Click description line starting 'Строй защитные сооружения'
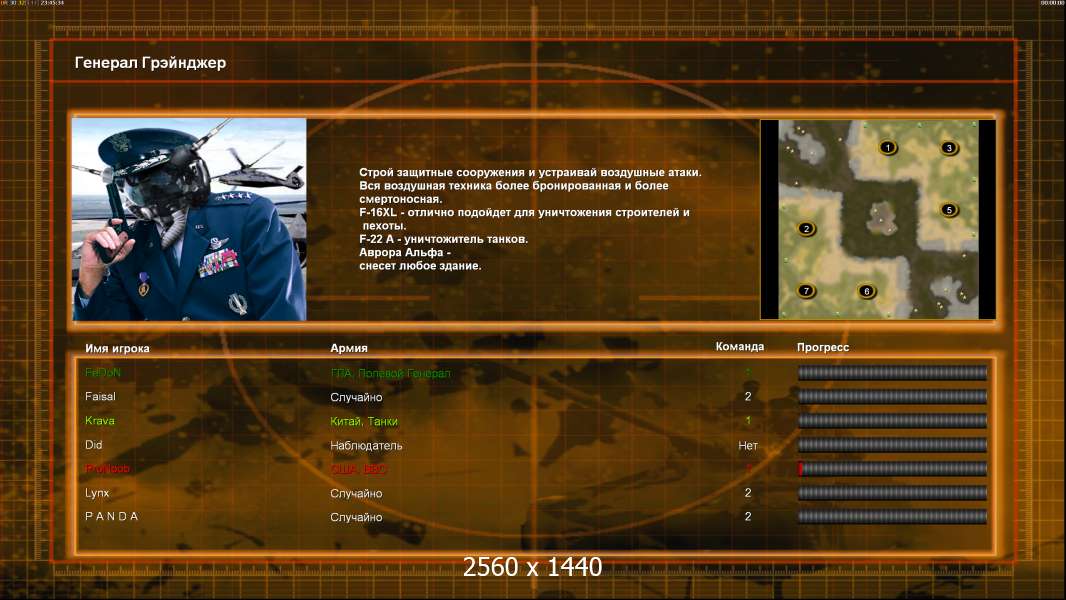 click(x=530, y=173)
